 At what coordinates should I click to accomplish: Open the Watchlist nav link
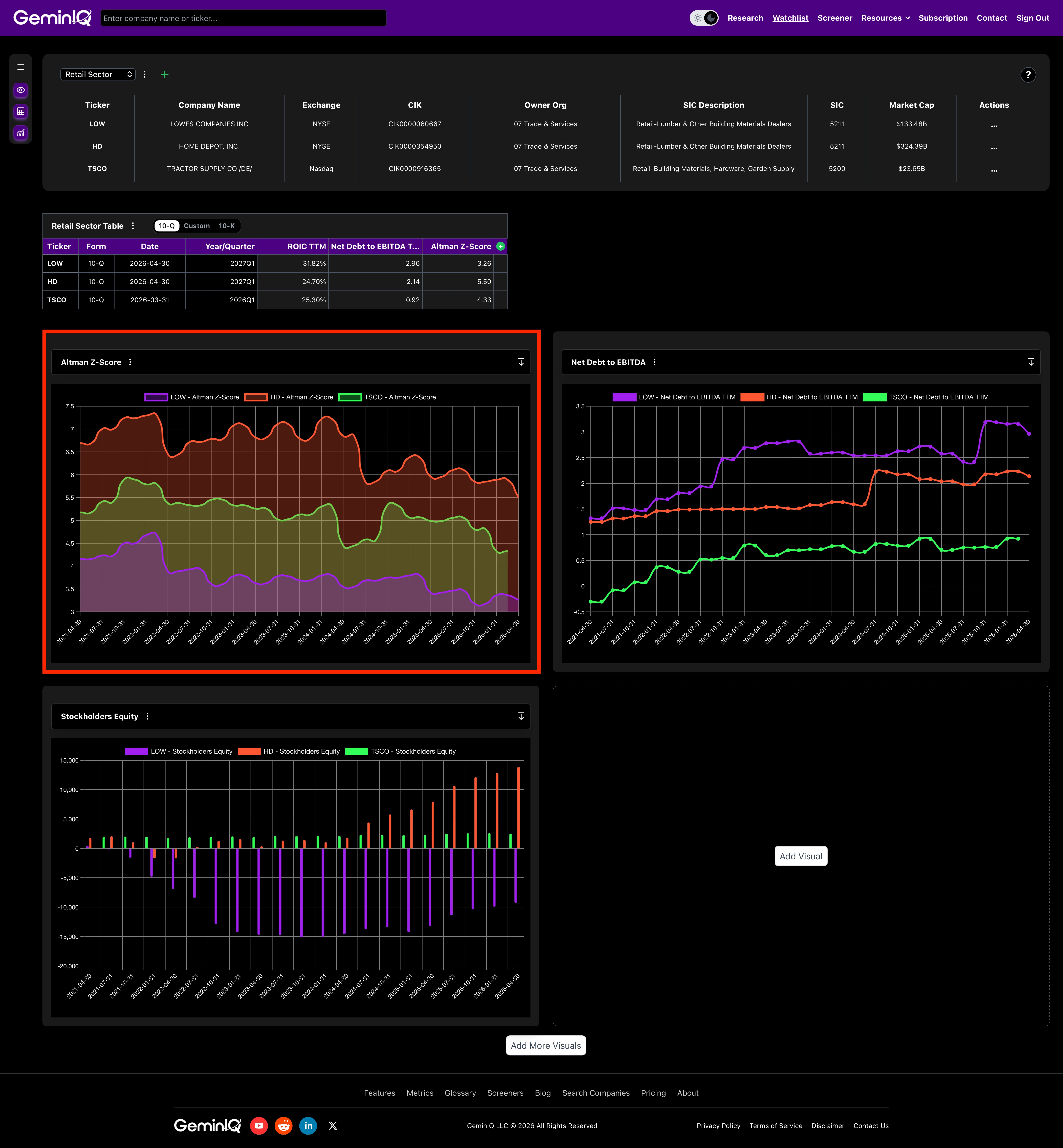click(790, 18)
